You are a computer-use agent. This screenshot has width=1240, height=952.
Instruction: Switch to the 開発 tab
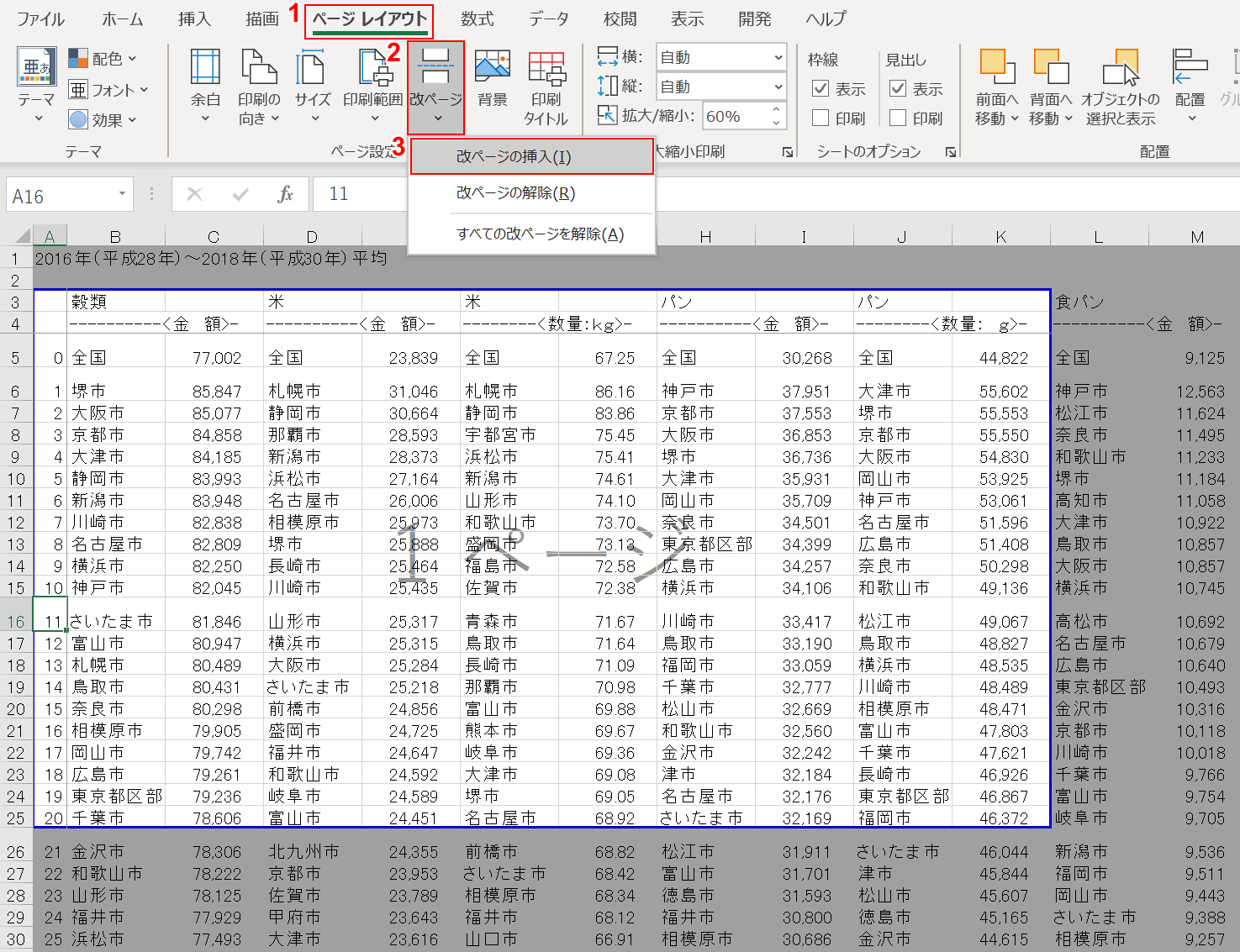click(755, 19)
